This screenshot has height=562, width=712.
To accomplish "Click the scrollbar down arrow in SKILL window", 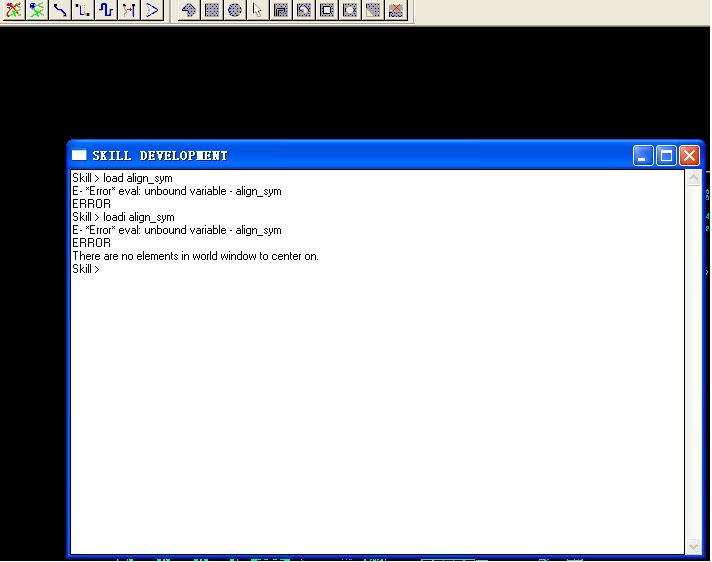I will click(693, 546).
